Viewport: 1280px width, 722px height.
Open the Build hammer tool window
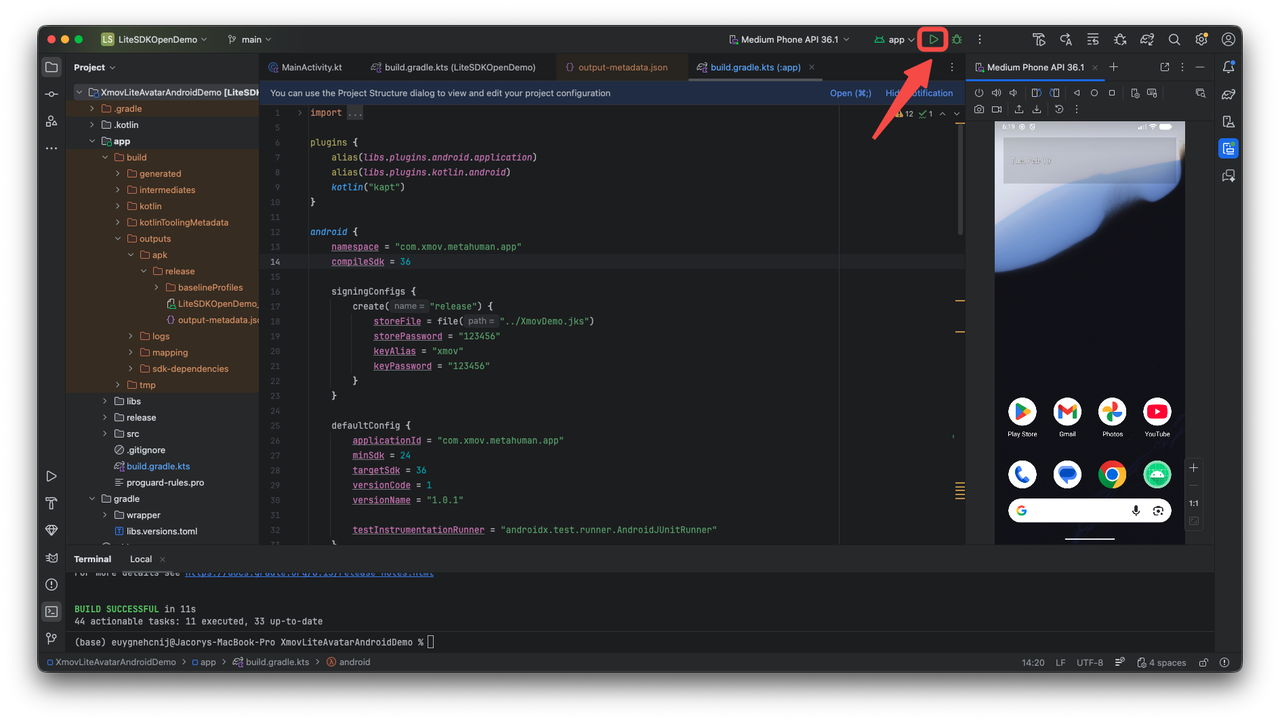[51, 503]
